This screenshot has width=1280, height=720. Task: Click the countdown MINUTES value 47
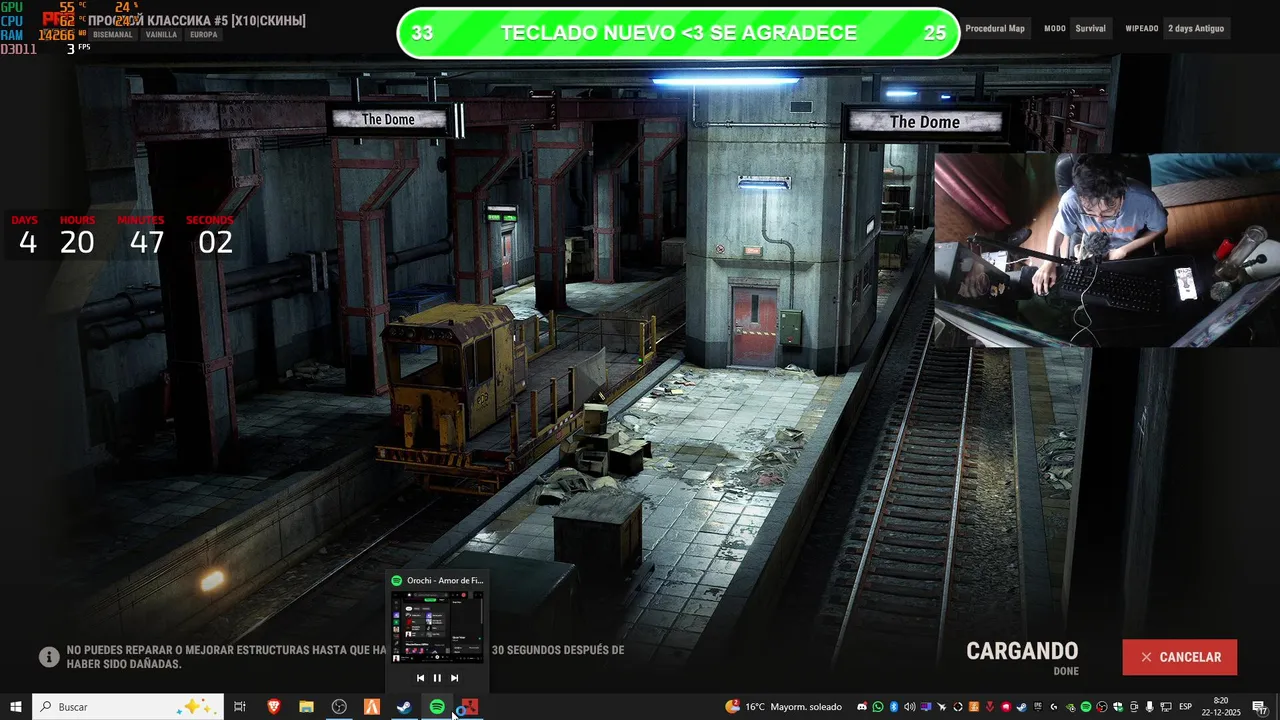[147, 242]
